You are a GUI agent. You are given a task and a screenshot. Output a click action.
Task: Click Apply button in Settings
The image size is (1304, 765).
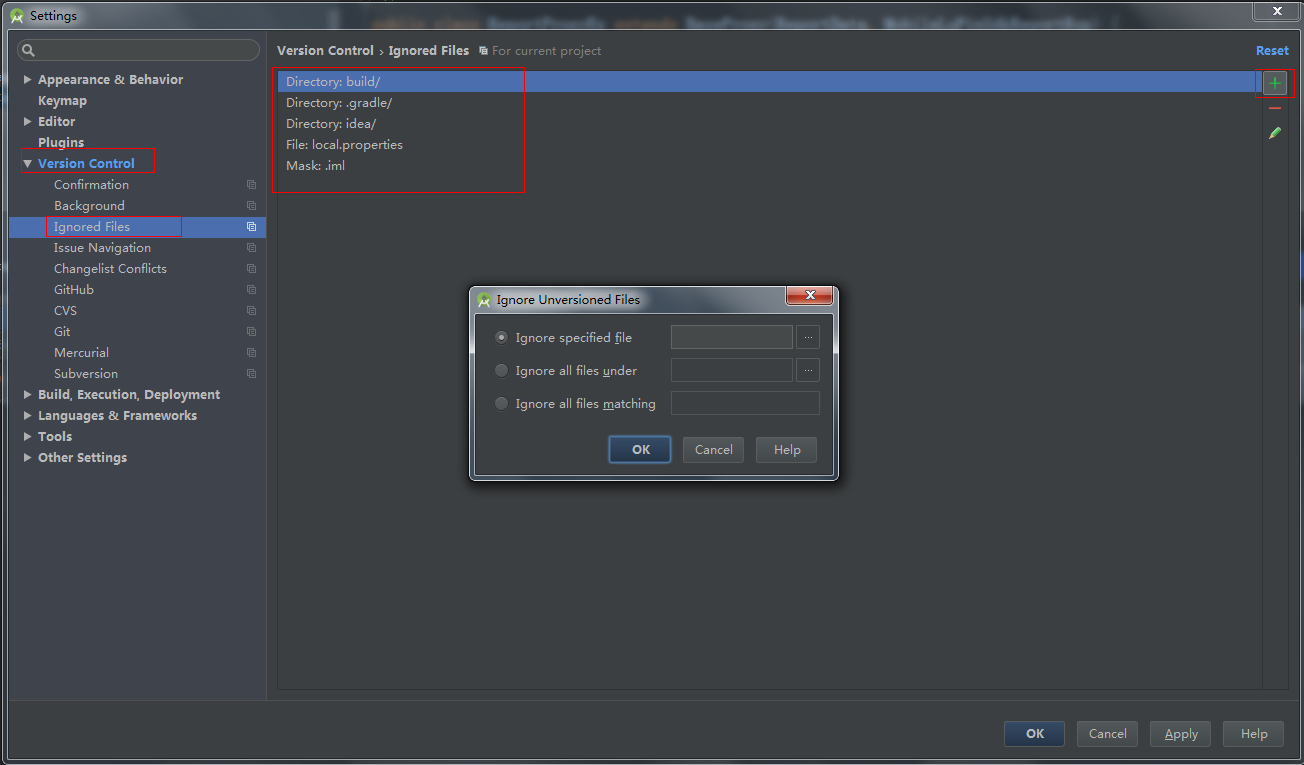[1181, 734]
